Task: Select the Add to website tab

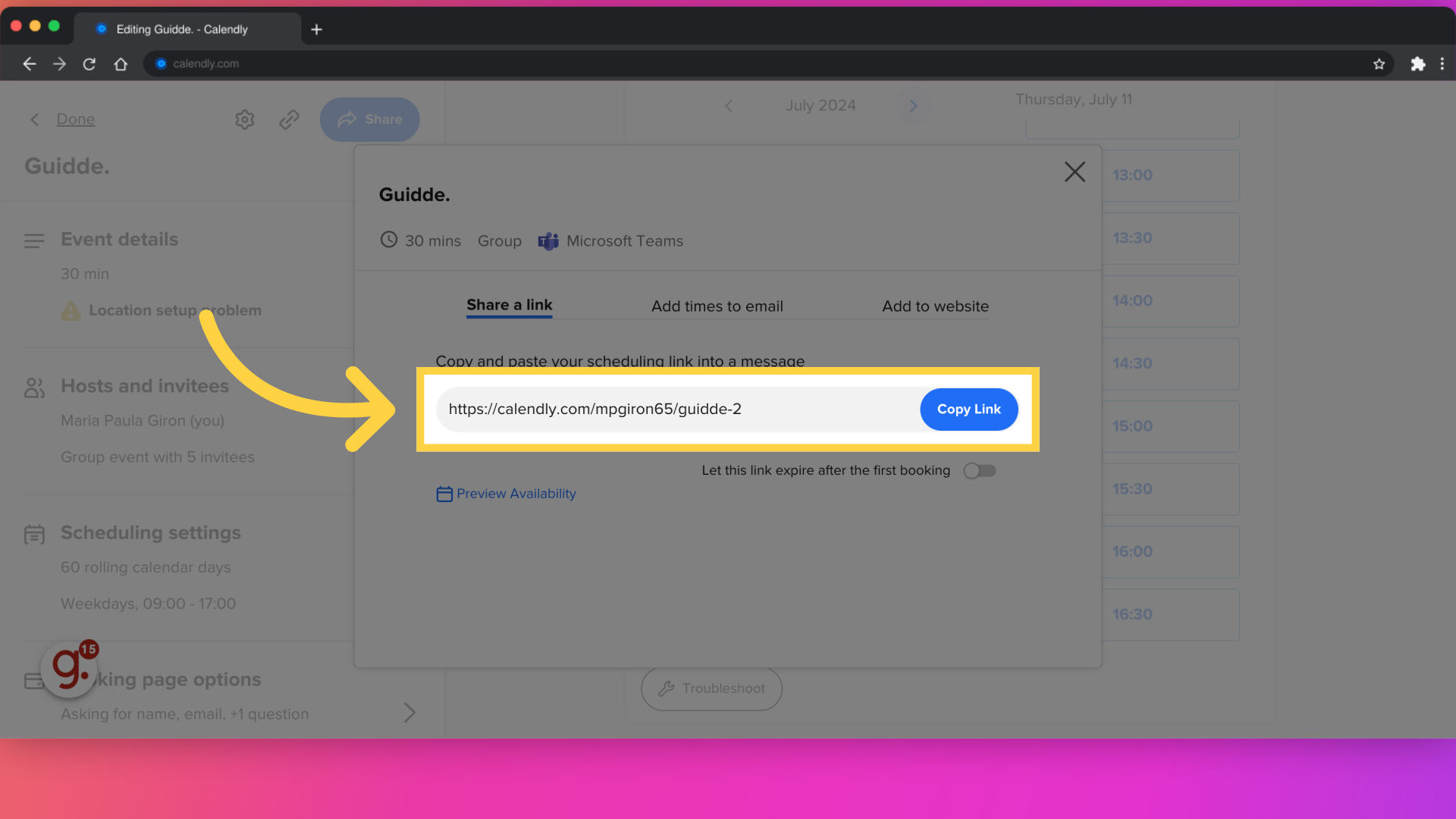Action: (935, 306)
